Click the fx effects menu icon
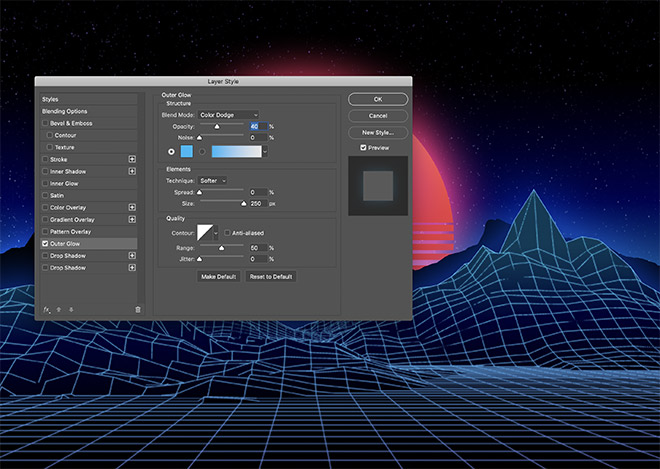 click(x=47, y=310)
